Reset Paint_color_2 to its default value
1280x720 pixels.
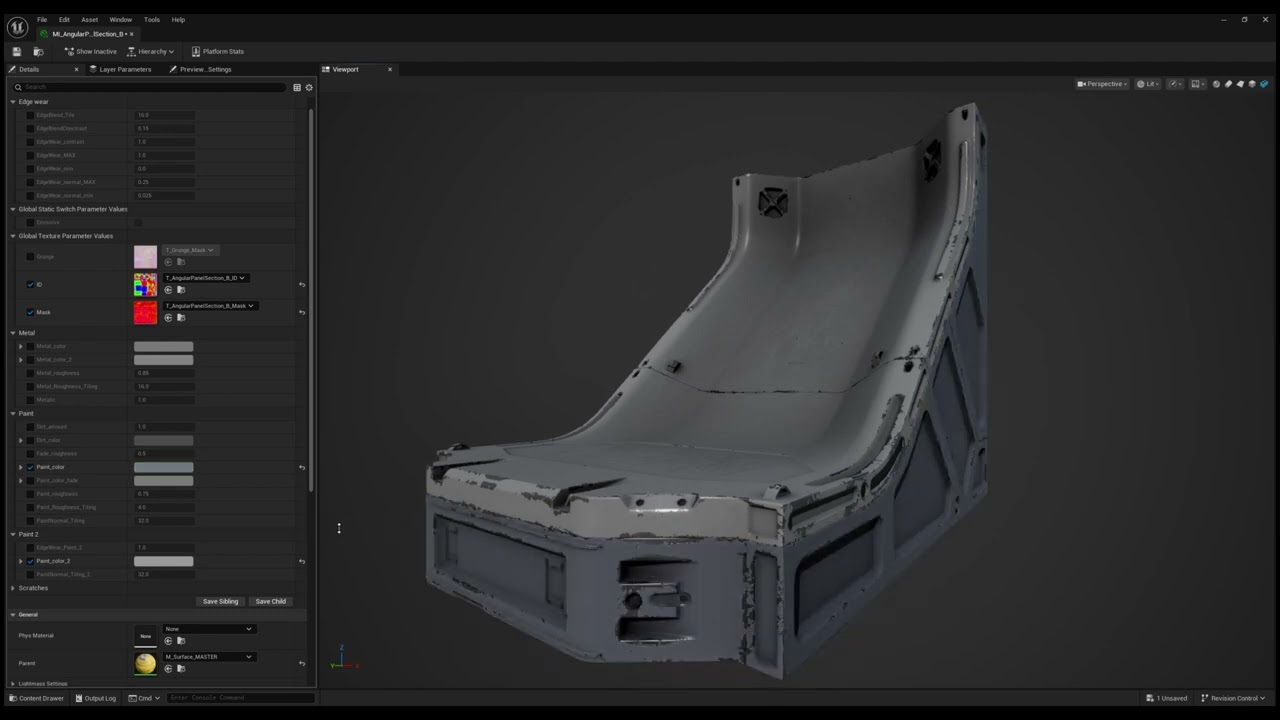coord(302,561)
